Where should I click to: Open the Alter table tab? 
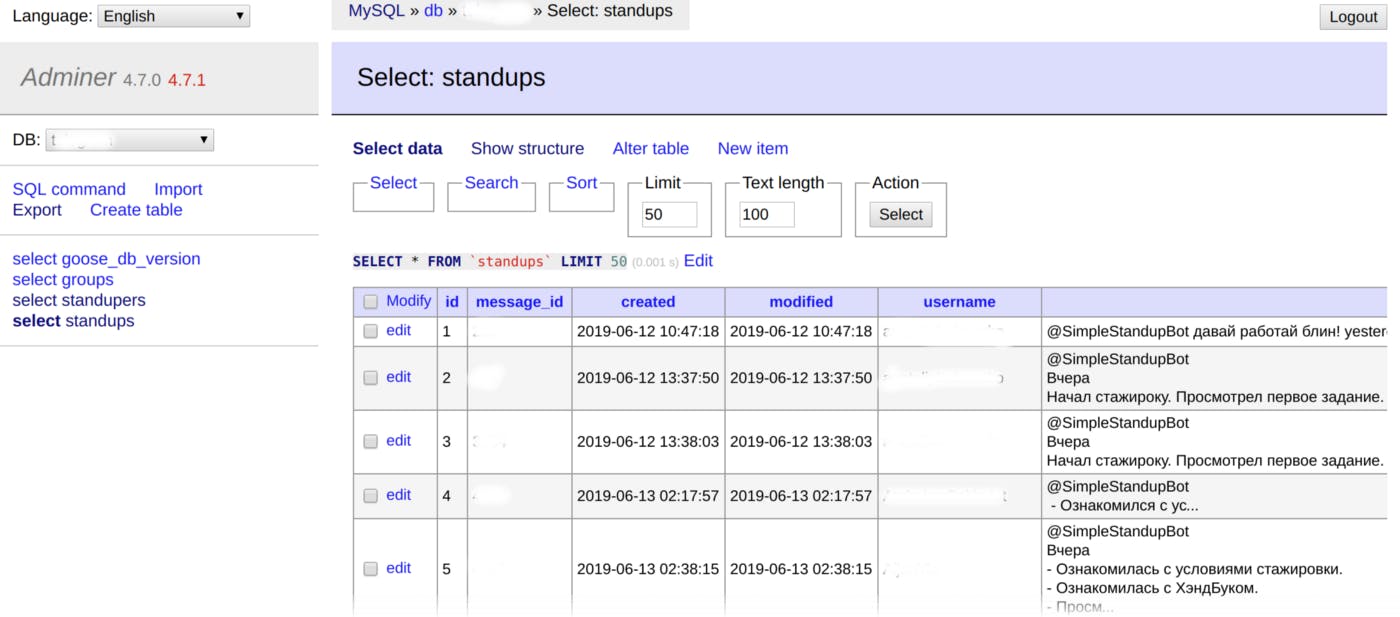[651, 148]
